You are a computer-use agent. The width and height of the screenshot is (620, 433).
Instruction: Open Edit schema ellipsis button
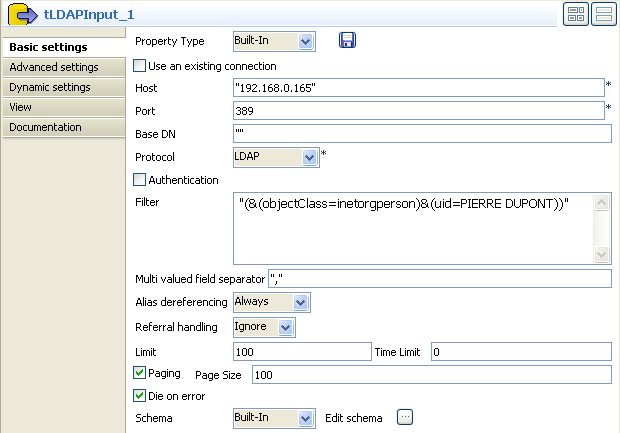pos(404,418)
